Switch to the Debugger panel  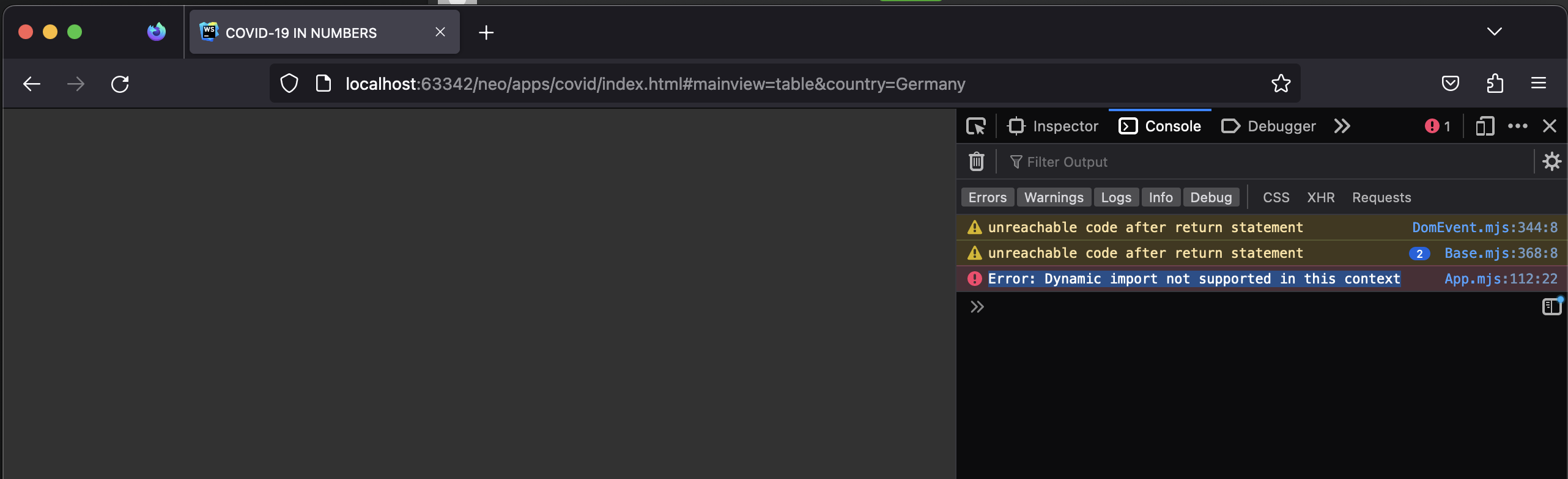1268,126
